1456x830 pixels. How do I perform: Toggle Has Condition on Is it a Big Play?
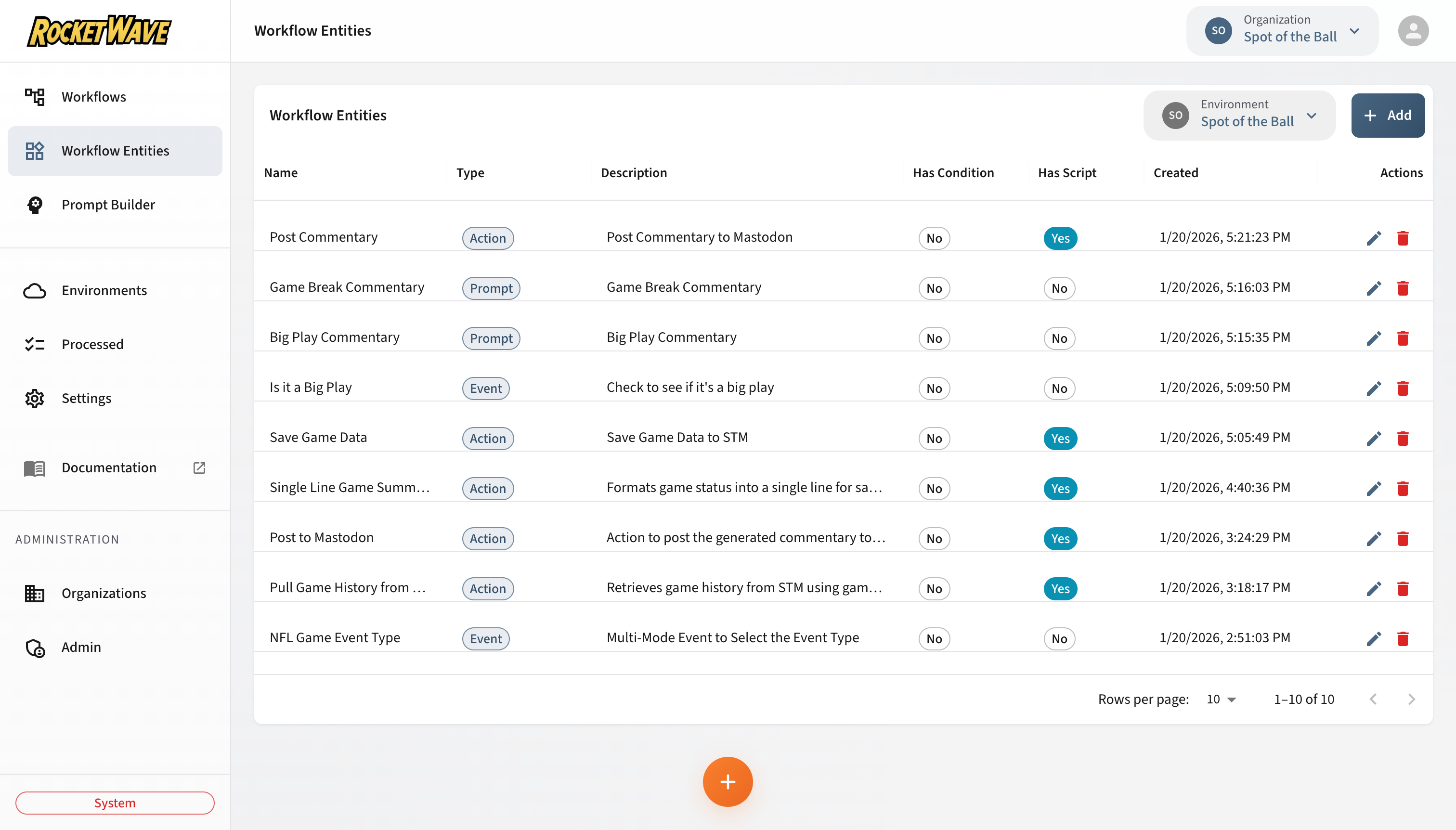click(934, 388)
